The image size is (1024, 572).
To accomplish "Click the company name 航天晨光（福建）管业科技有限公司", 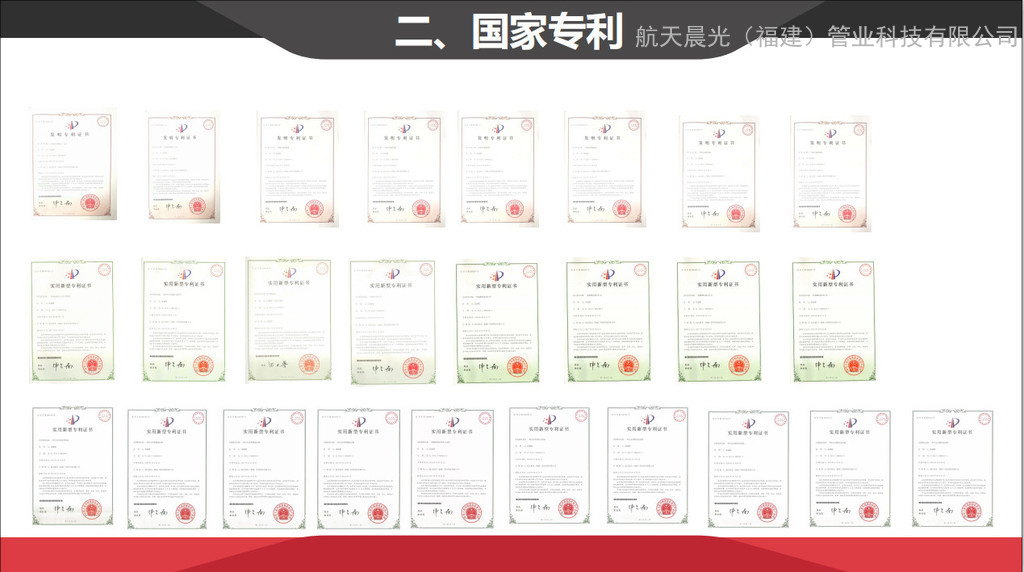I will 826,37.
